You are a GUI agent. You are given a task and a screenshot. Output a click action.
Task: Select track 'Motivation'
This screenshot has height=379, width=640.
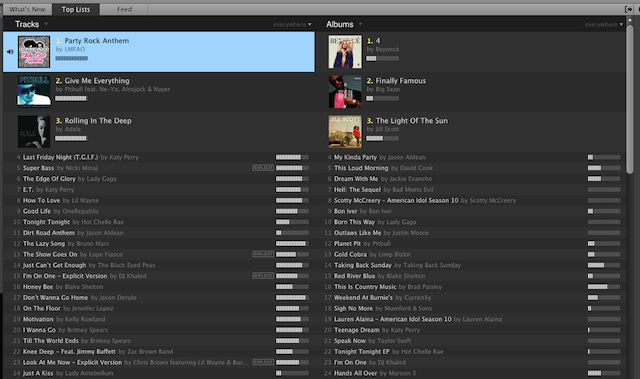tap(38, 319)
